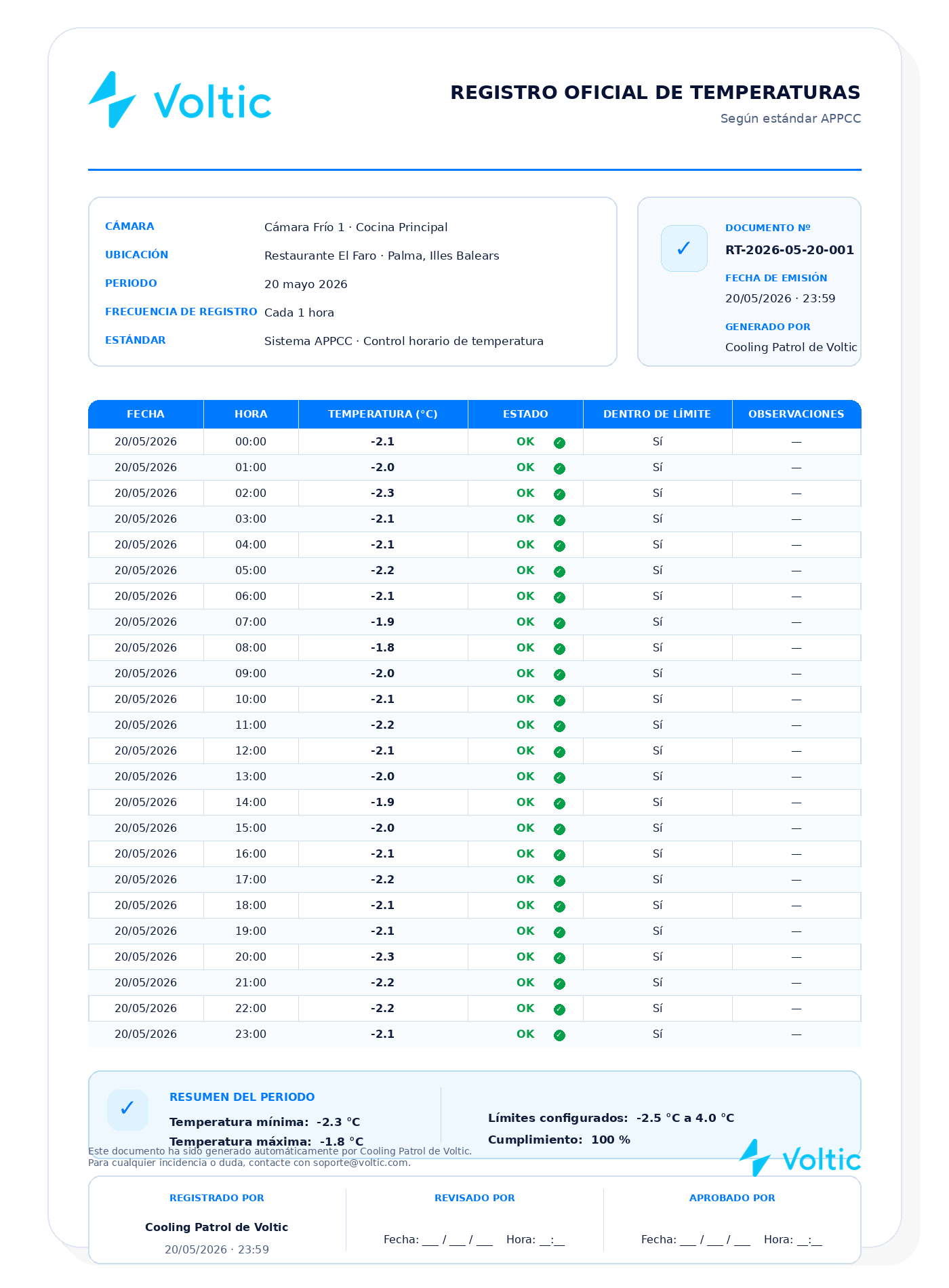Click the value Cámara Frío 1 · Cocina Principal
This screenshot has height=1288, width=949.
point(356,227)
